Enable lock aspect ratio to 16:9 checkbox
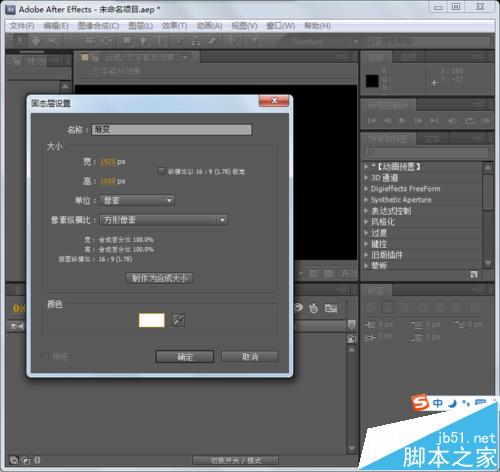 tap(162, 171)
